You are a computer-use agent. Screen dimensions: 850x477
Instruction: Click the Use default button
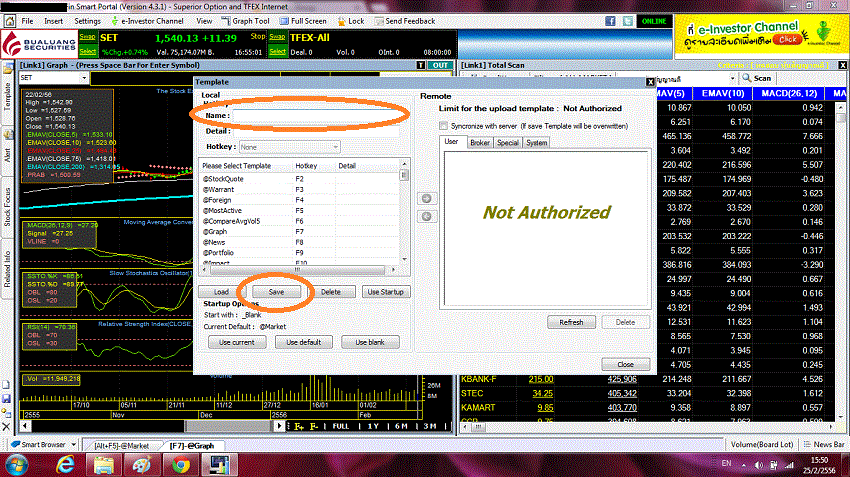(304, 343)
